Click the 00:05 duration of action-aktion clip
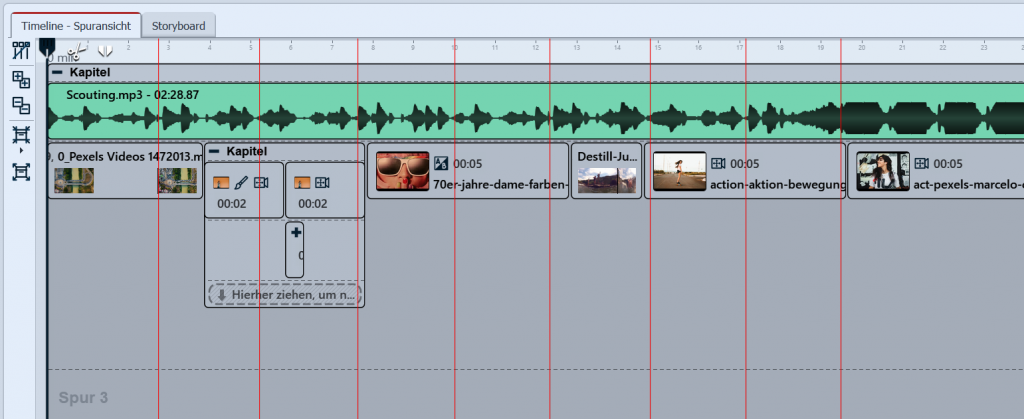Viewport: 1024px width, 419px height. 744,163
